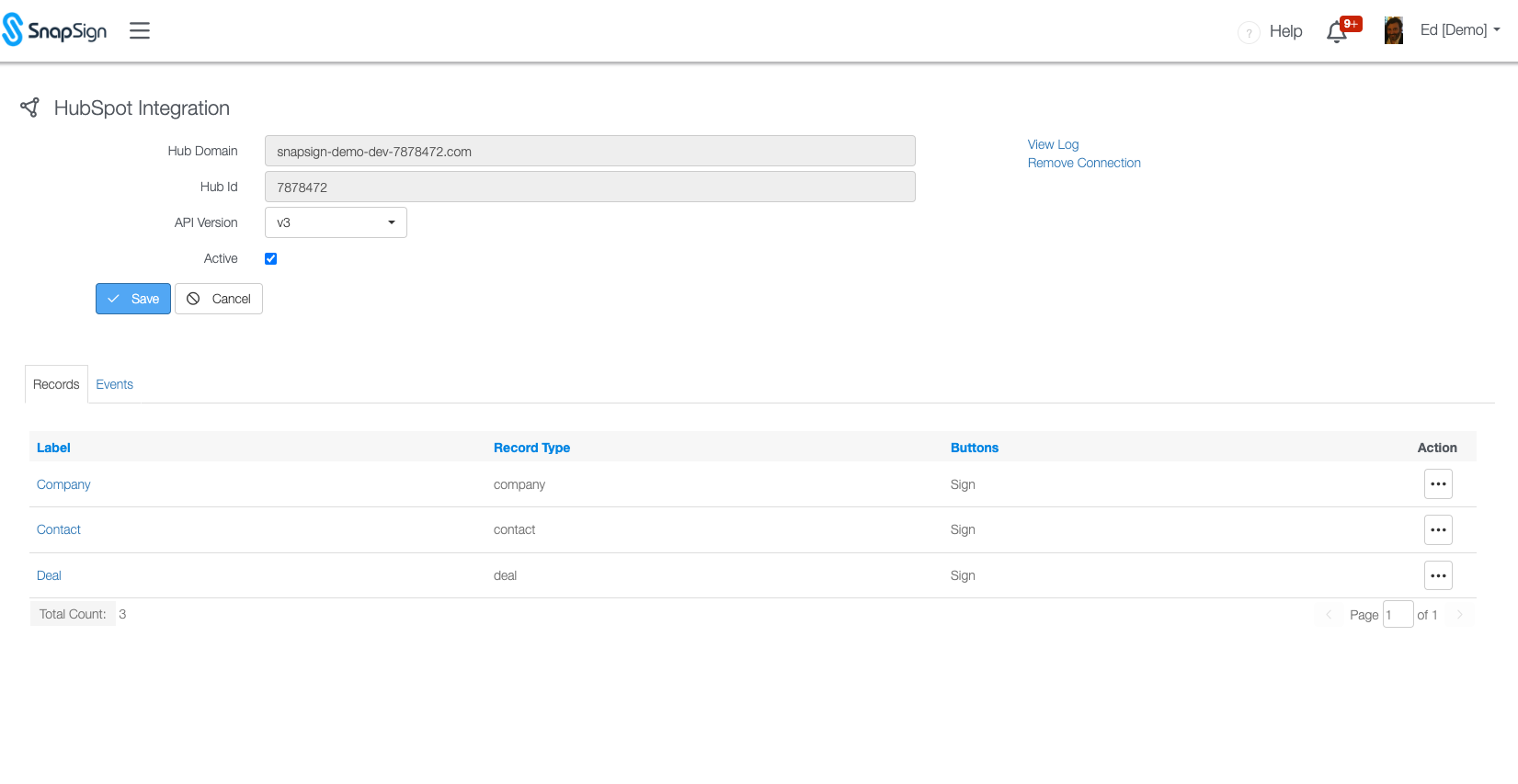Switch to the Events tab
Screen dimensions: 1518x784
115,384
